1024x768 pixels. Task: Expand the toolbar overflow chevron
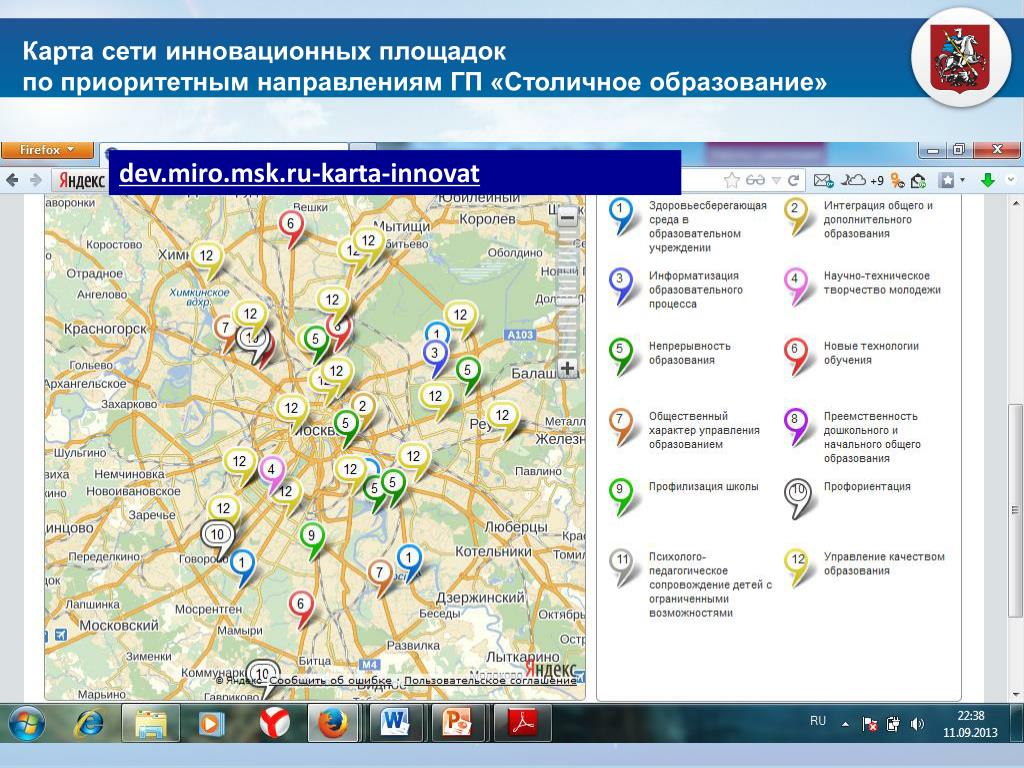[x=1012, y=180]
